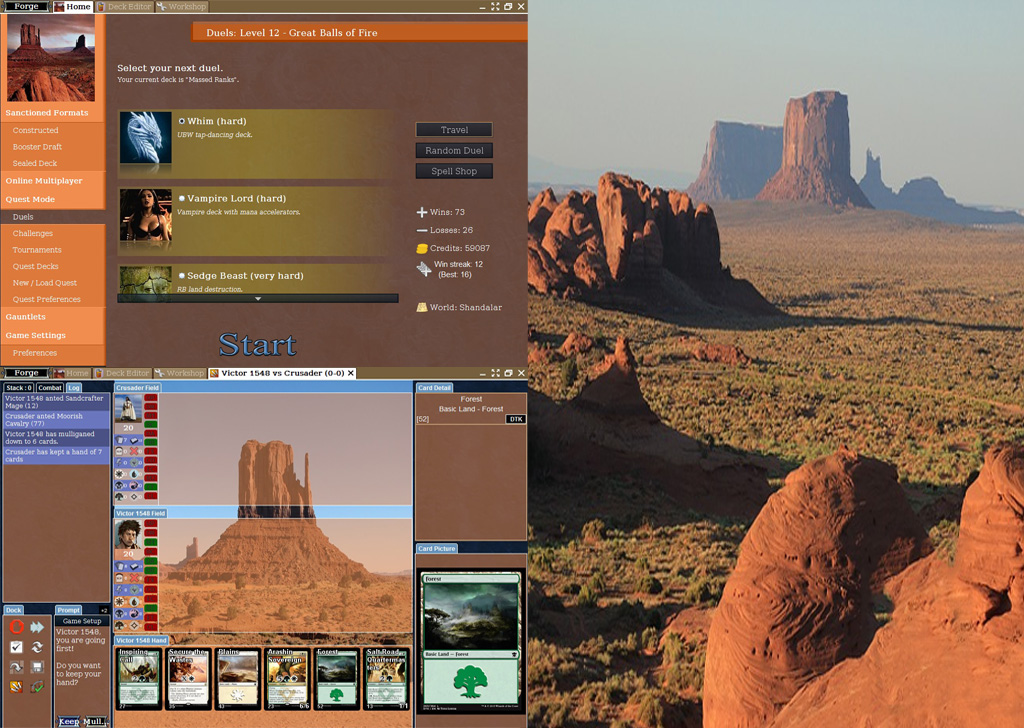Click the claw-mark icon in the Dock
Screen dimensions: 1024x728
(x=16, y=687)
